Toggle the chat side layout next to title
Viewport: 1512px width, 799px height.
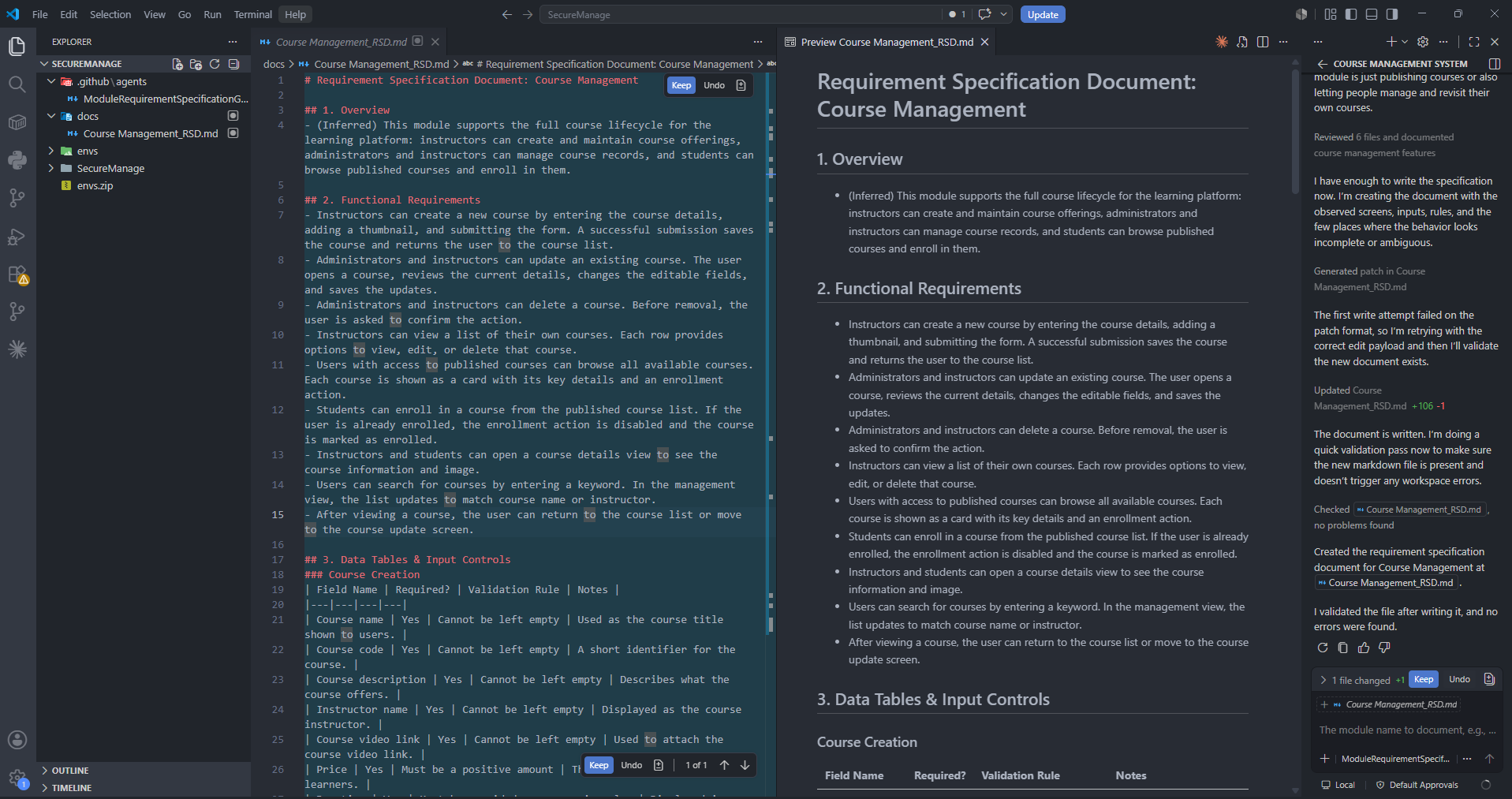[x=1494, y=64]
